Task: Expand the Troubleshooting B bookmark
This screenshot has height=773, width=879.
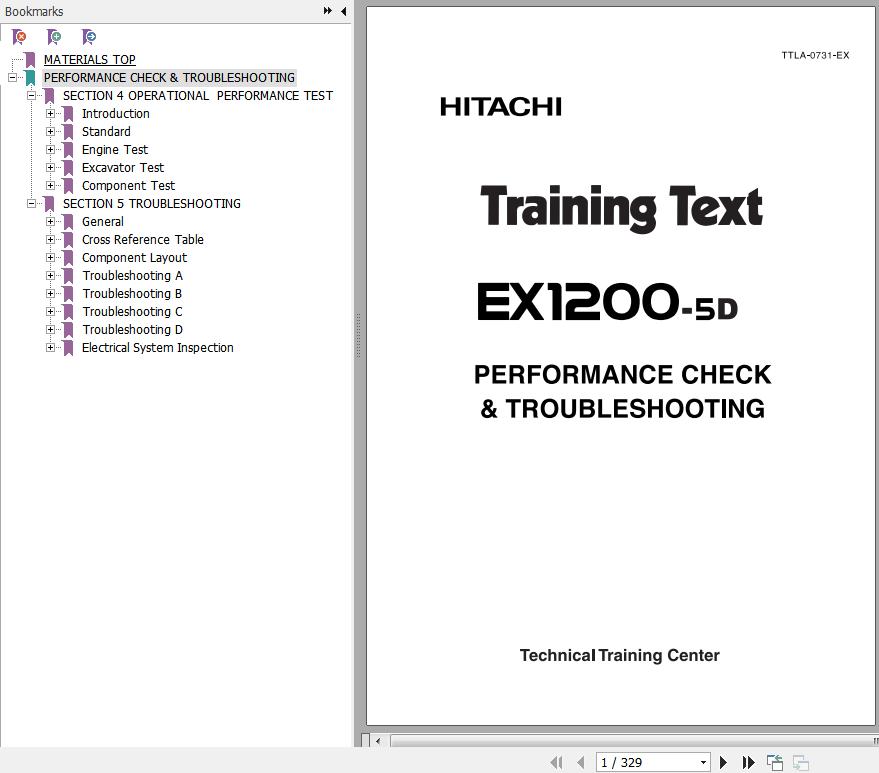Action: coord(50,293)
